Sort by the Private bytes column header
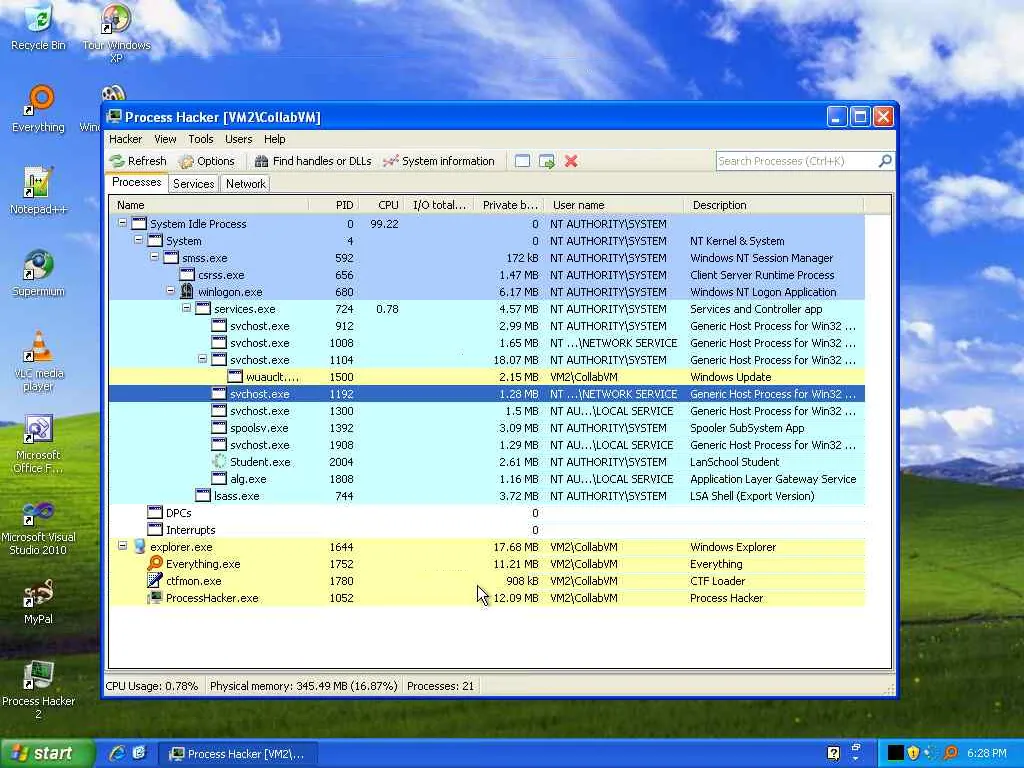 [509, 205]
